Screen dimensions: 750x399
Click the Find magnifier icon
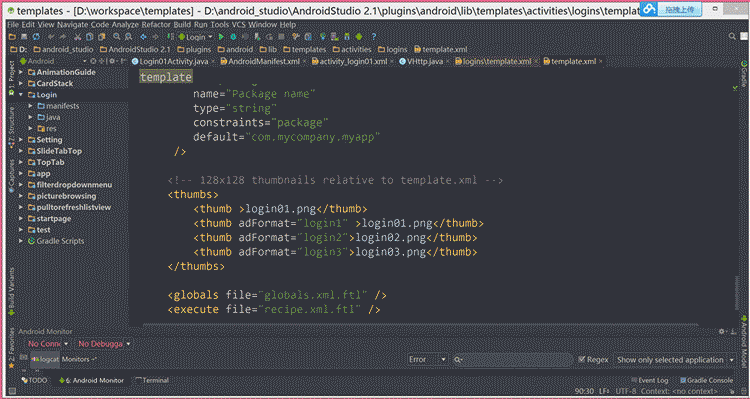(x=117, y=36)
